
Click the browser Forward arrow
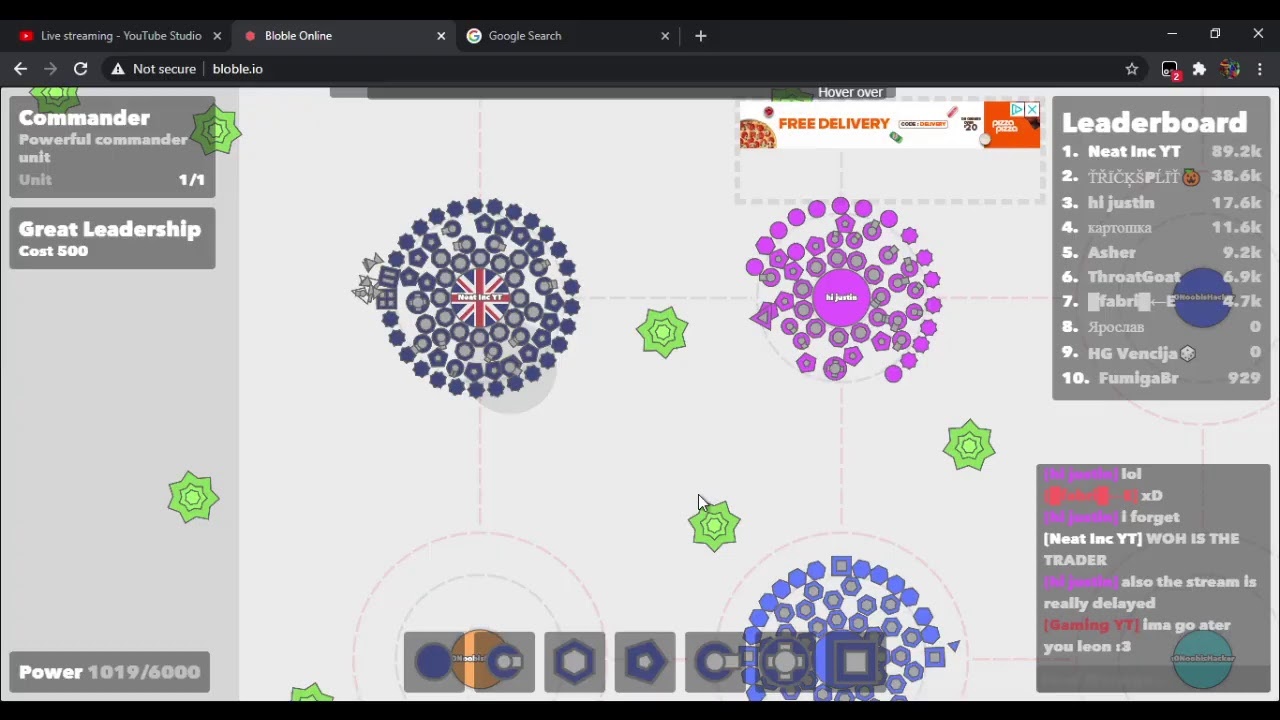(50, 69)
